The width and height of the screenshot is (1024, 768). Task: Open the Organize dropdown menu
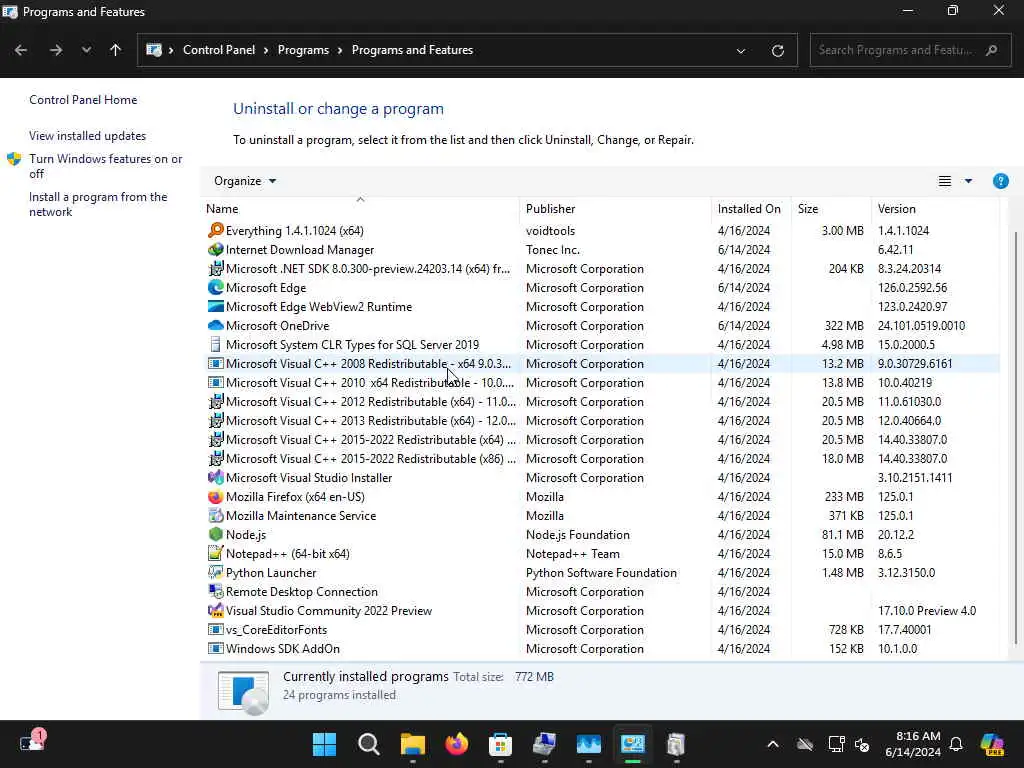tap(245, 181)
